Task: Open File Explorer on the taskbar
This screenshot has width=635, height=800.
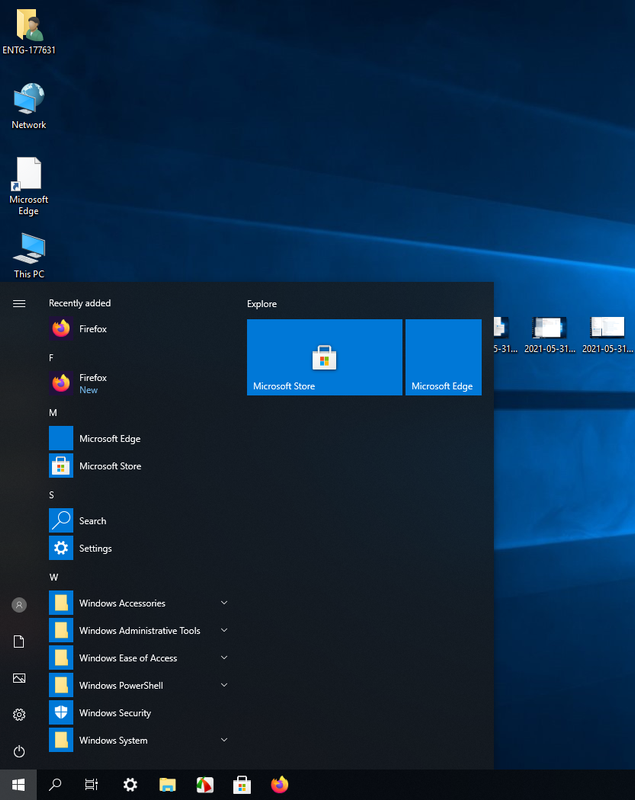Action: pos(167,785)
